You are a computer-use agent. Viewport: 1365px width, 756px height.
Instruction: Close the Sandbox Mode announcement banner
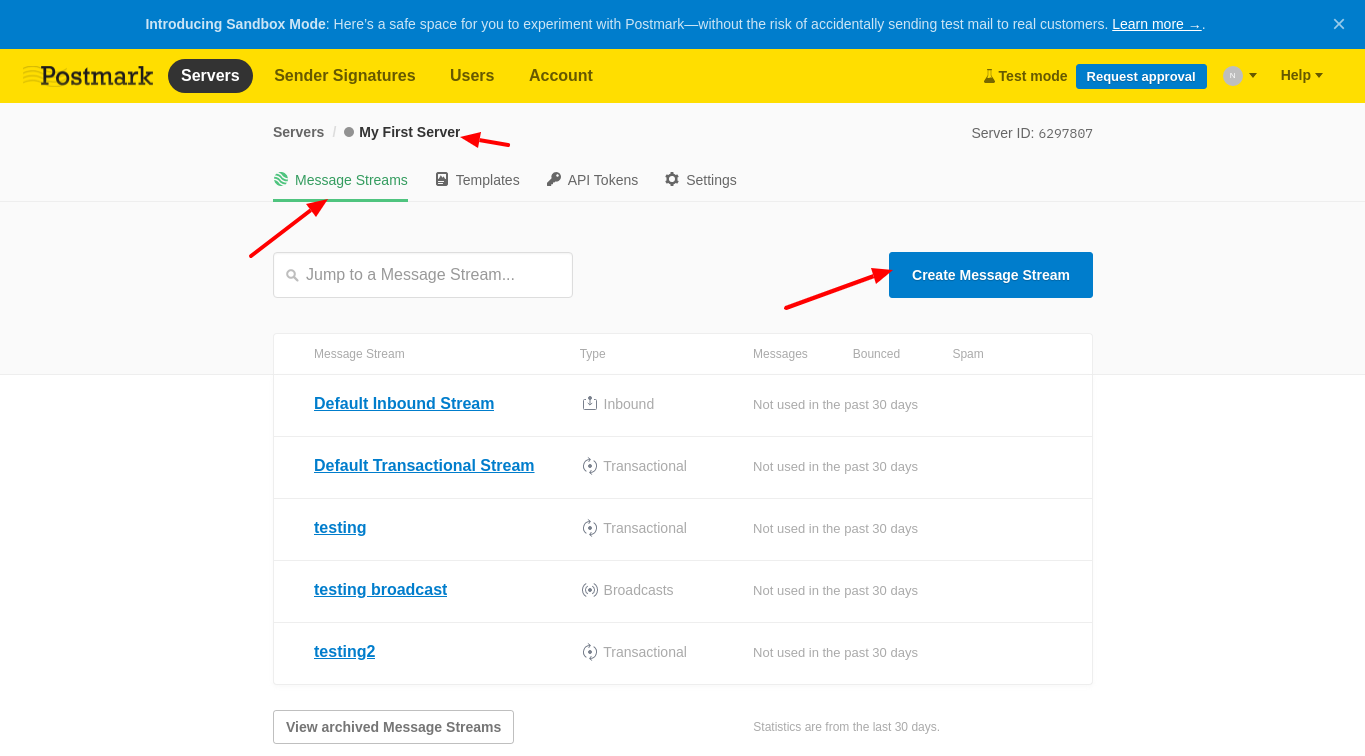(1339, 24)
